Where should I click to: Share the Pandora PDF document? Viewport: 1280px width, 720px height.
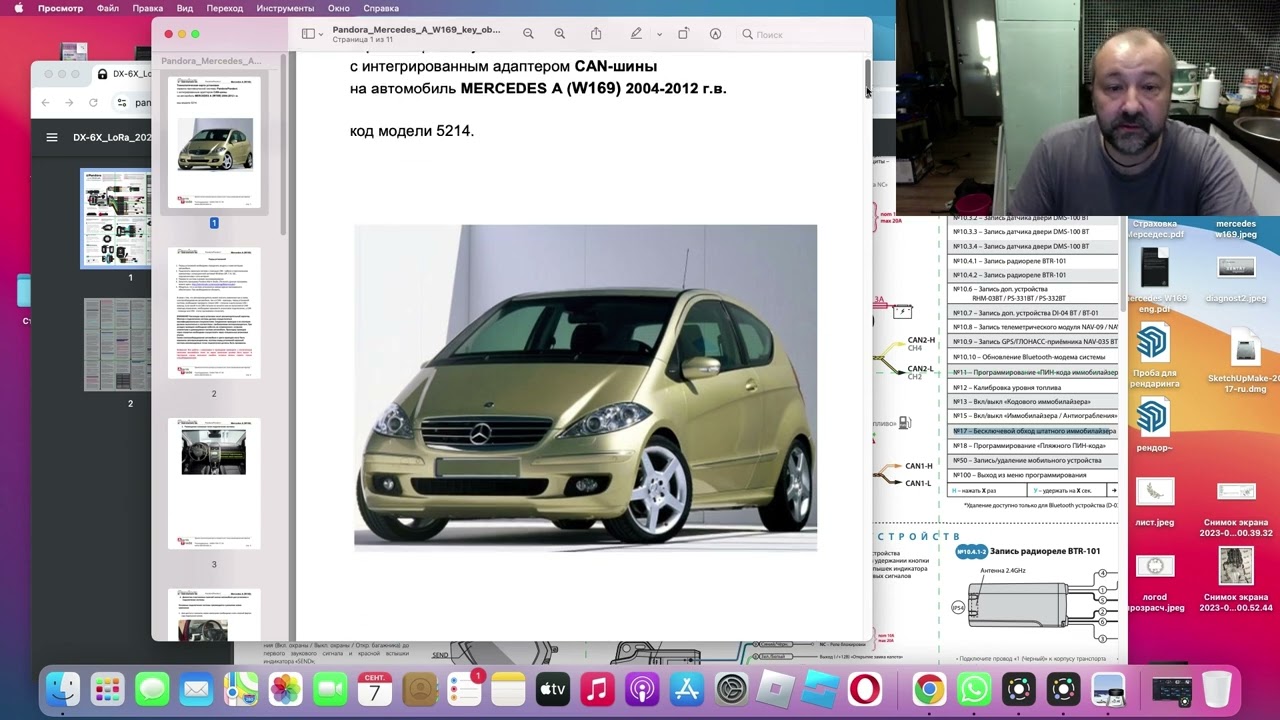596,34
